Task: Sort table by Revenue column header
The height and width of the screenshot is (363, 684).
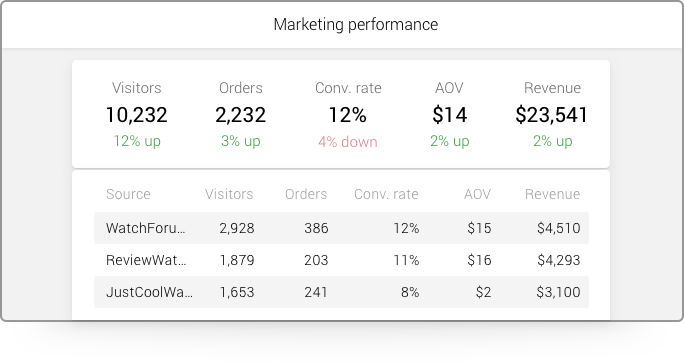Action: point(552,194)
